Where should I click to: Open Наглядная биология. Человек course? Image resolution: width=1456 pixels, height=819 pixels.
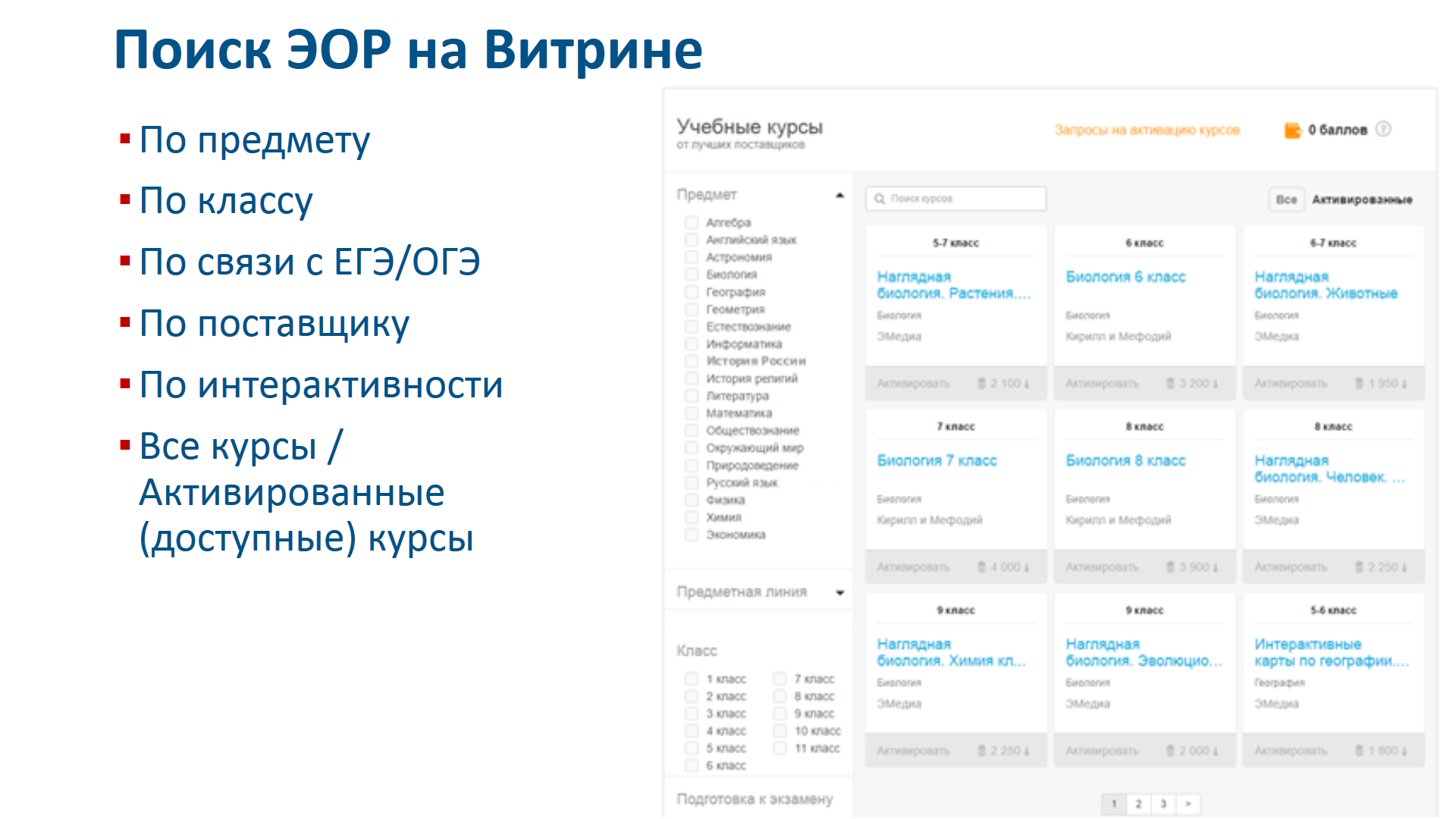coord(1329,469)
